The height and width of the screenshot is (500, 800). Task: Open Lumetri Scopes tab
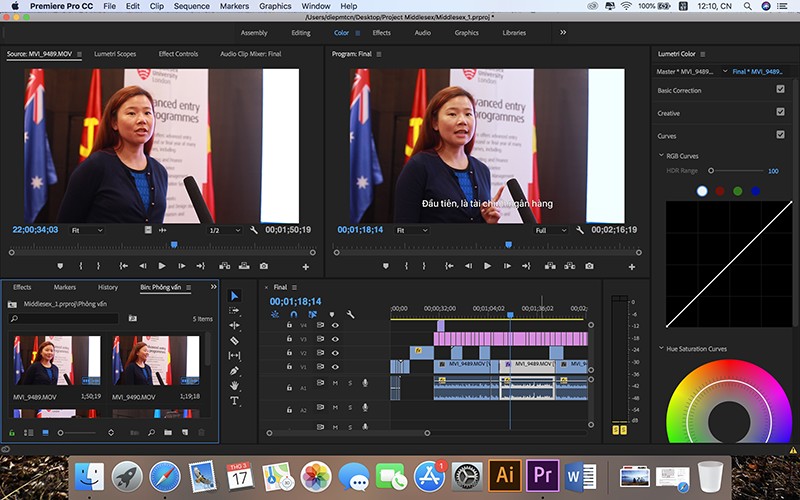115,54
